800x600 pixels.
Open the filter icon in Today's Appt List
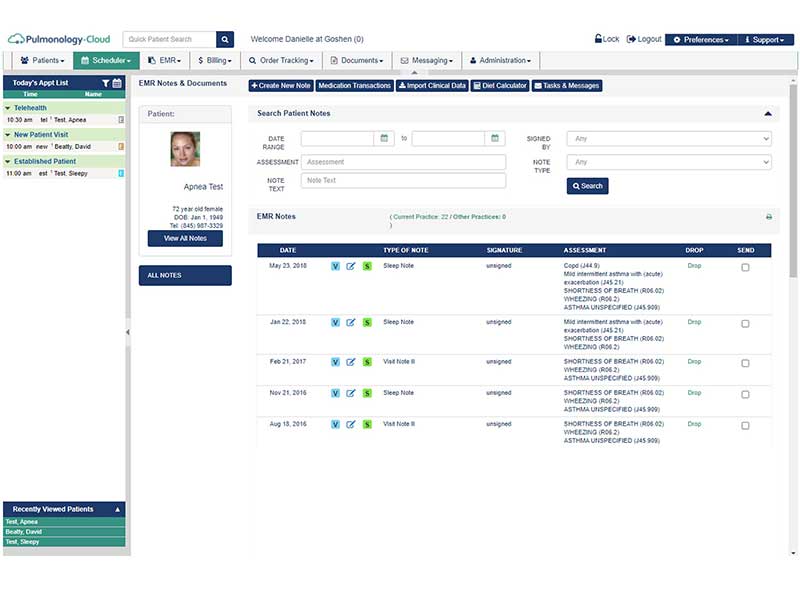click(106, 83)
